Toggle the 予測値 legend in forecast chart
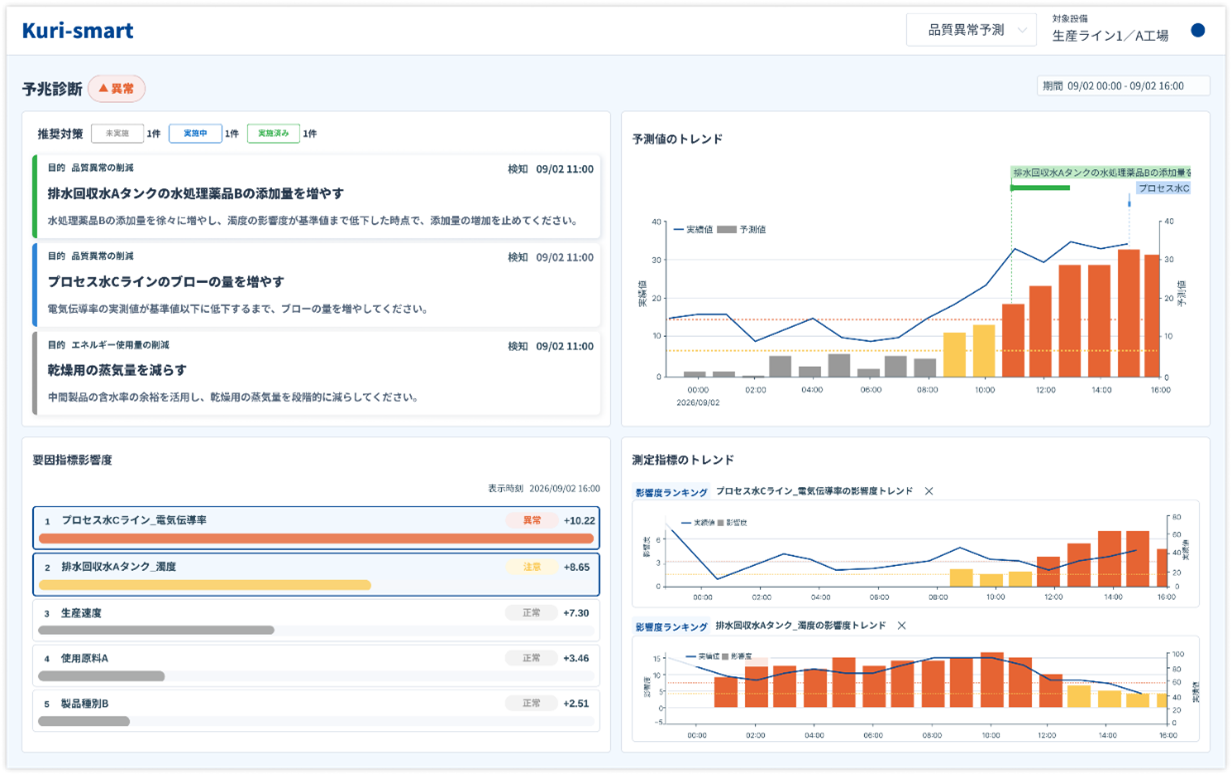1232x775 pixels. point(743,229)
